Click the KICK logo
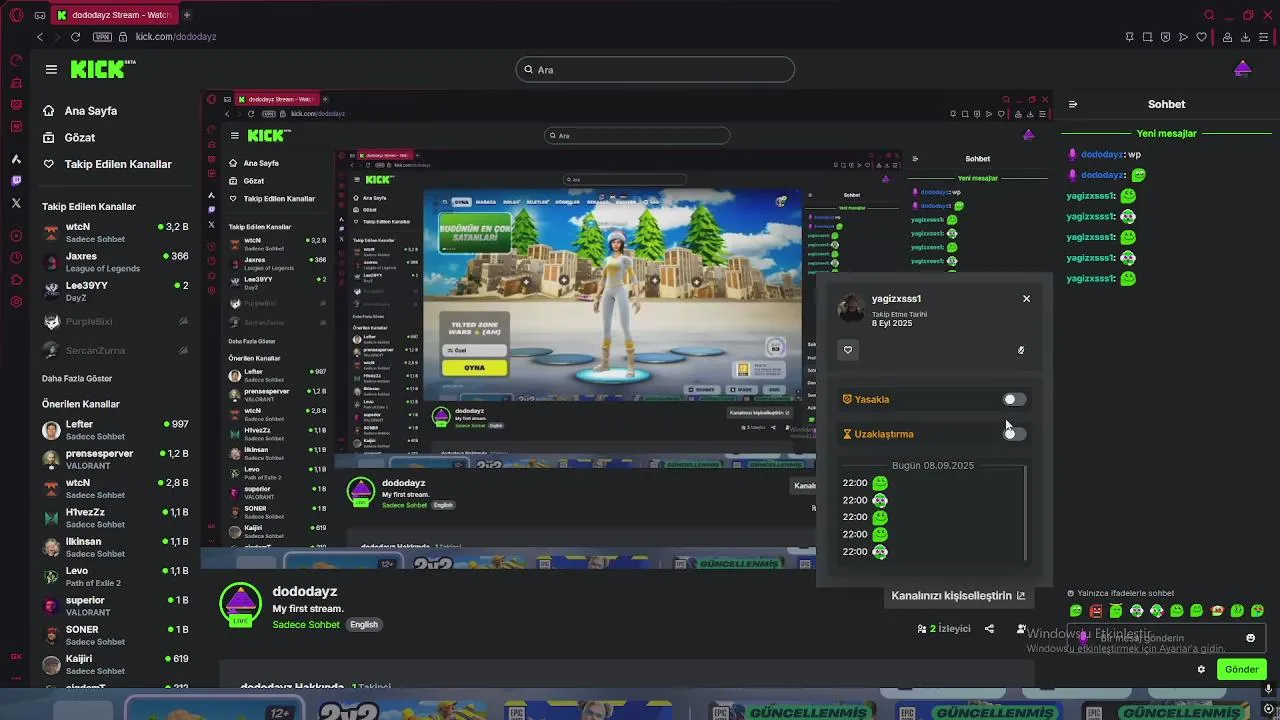Viewport: 1280px width, 720px height. point(103,69)
